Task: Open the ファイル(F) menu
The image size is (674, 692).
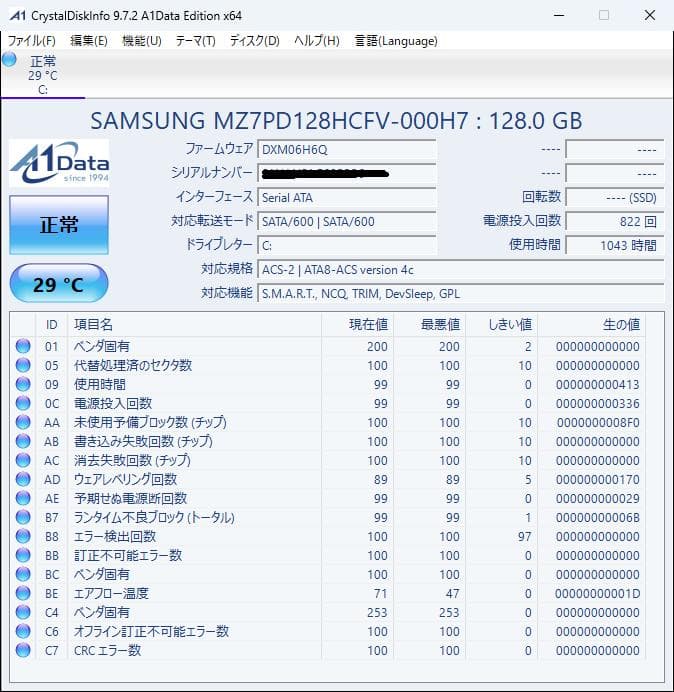Action: point(32,41)
